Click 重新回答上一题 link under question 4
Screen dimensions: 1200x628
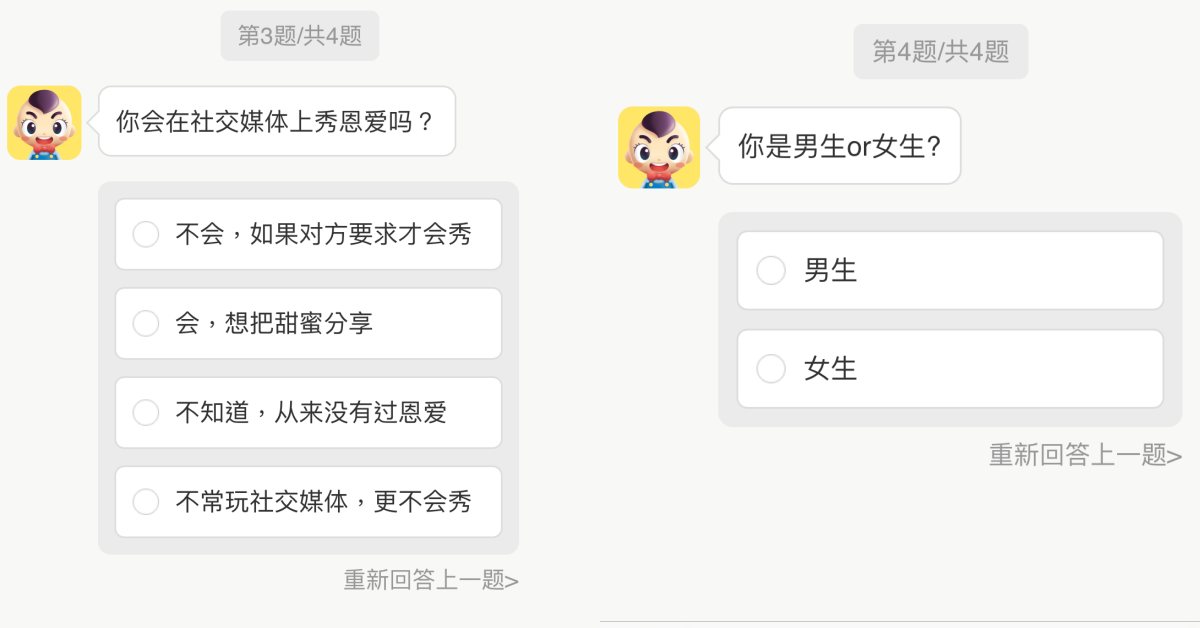point(1085,455)
